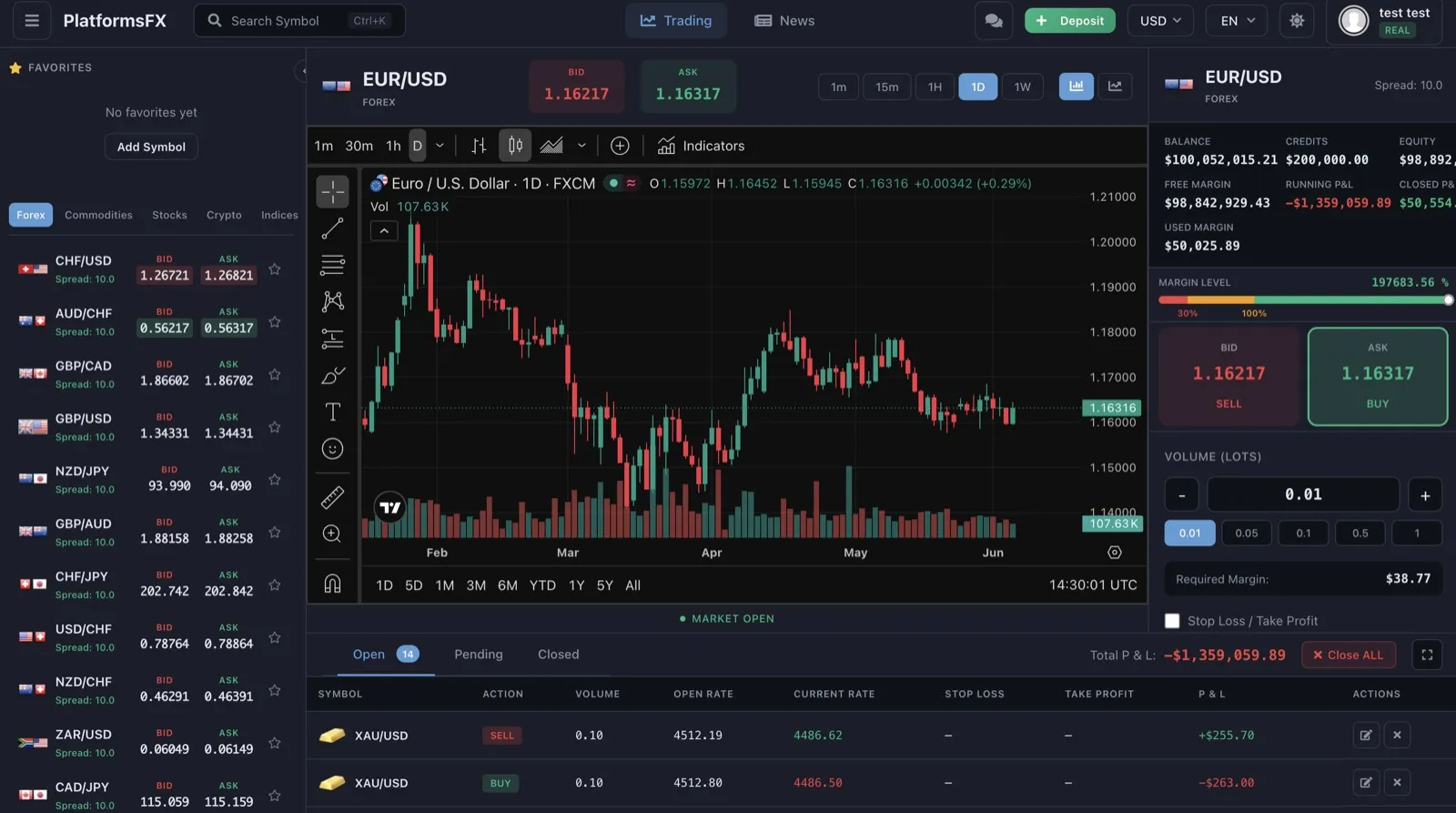Image resolution: width=1456 pixels, height=813 pixels.
Task: Open the EN language dropdown
Action: tap(1237, 20)
